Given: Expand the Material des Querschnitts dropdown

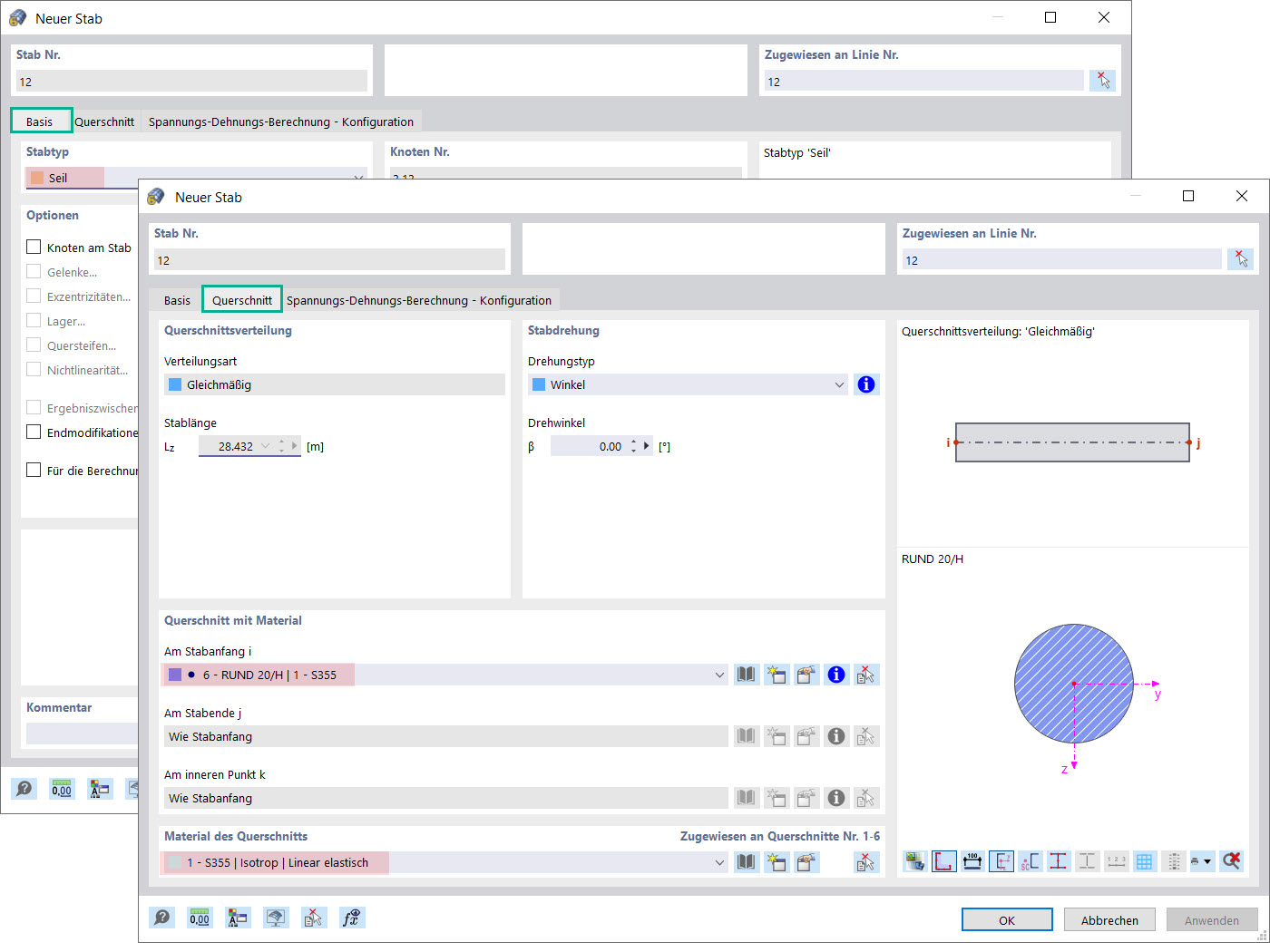Looking at the screenshot, I should [719, 862].
